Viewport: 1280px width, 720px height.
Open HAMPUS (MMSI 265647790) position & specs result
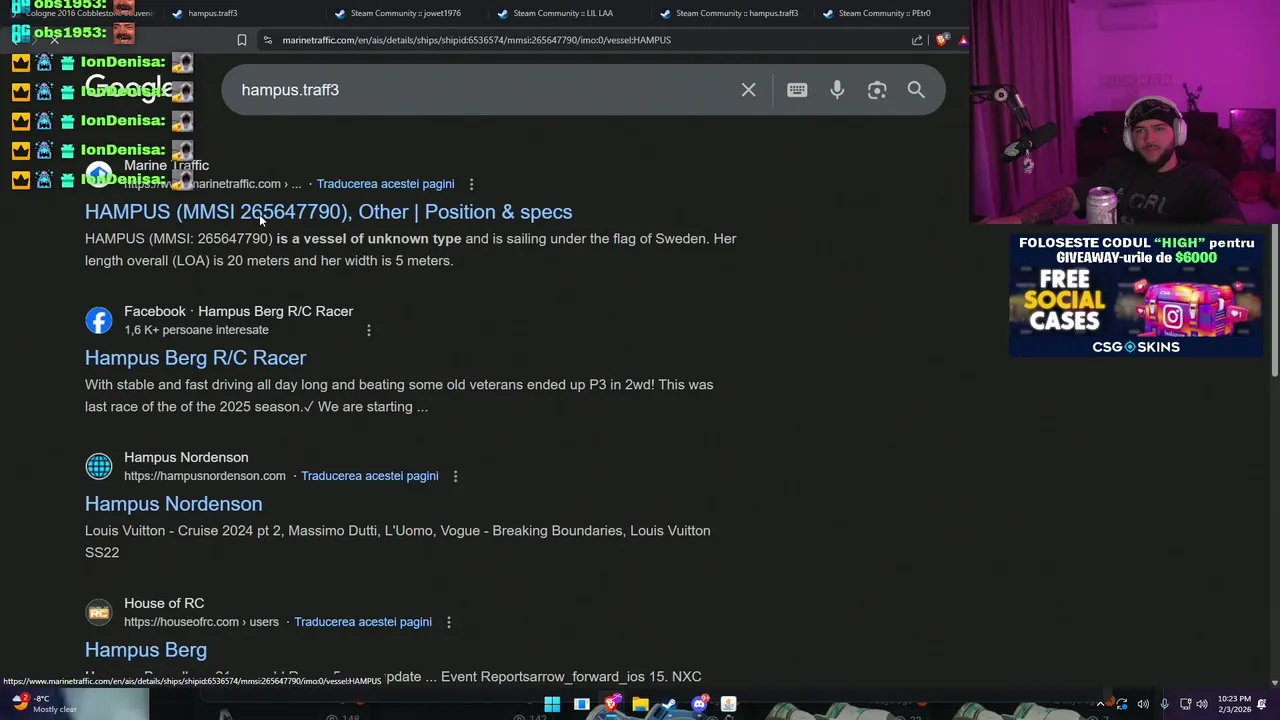(328, 212)
